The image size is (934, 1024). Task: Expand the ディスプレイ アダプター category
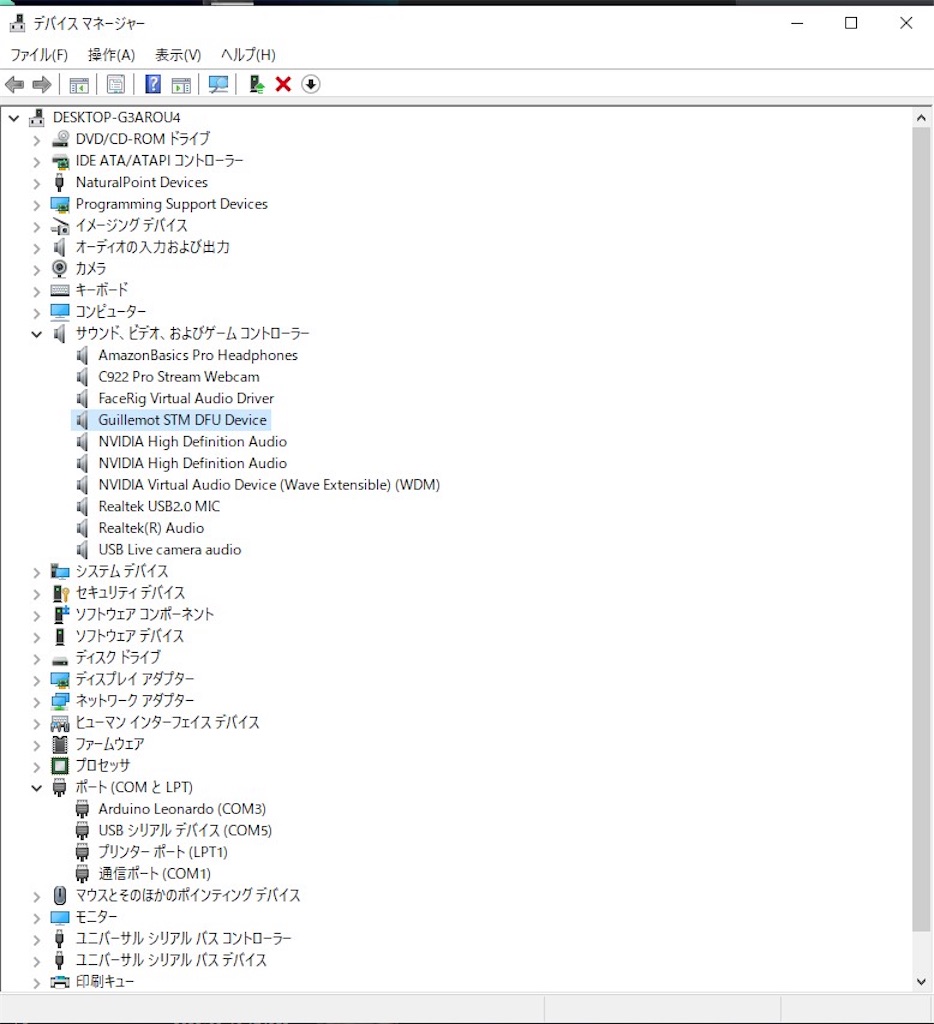pyautogui.click(x=37, y=680)
